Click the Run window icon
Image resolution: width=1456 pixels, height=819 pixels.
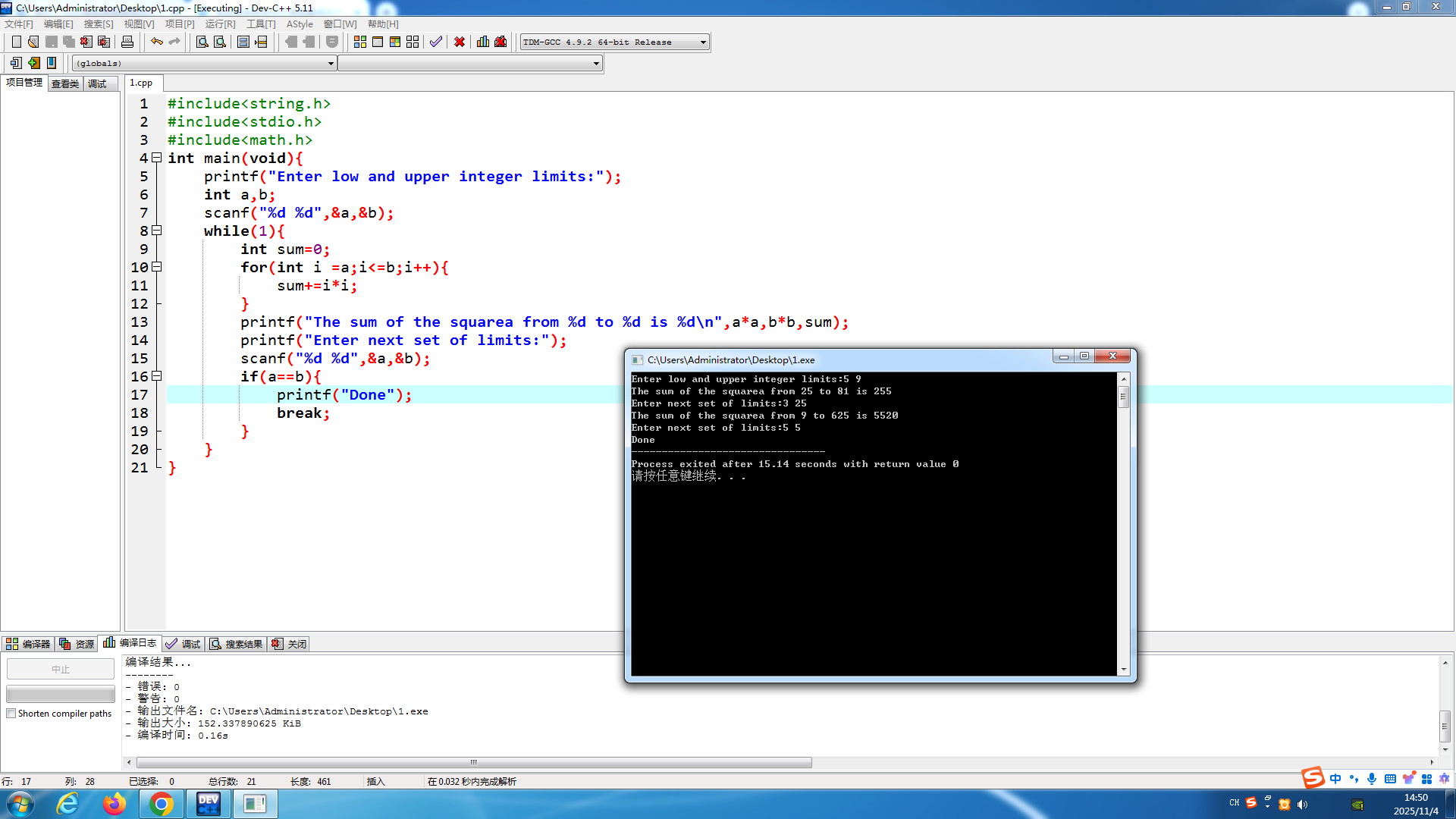[x=378, y=42]
